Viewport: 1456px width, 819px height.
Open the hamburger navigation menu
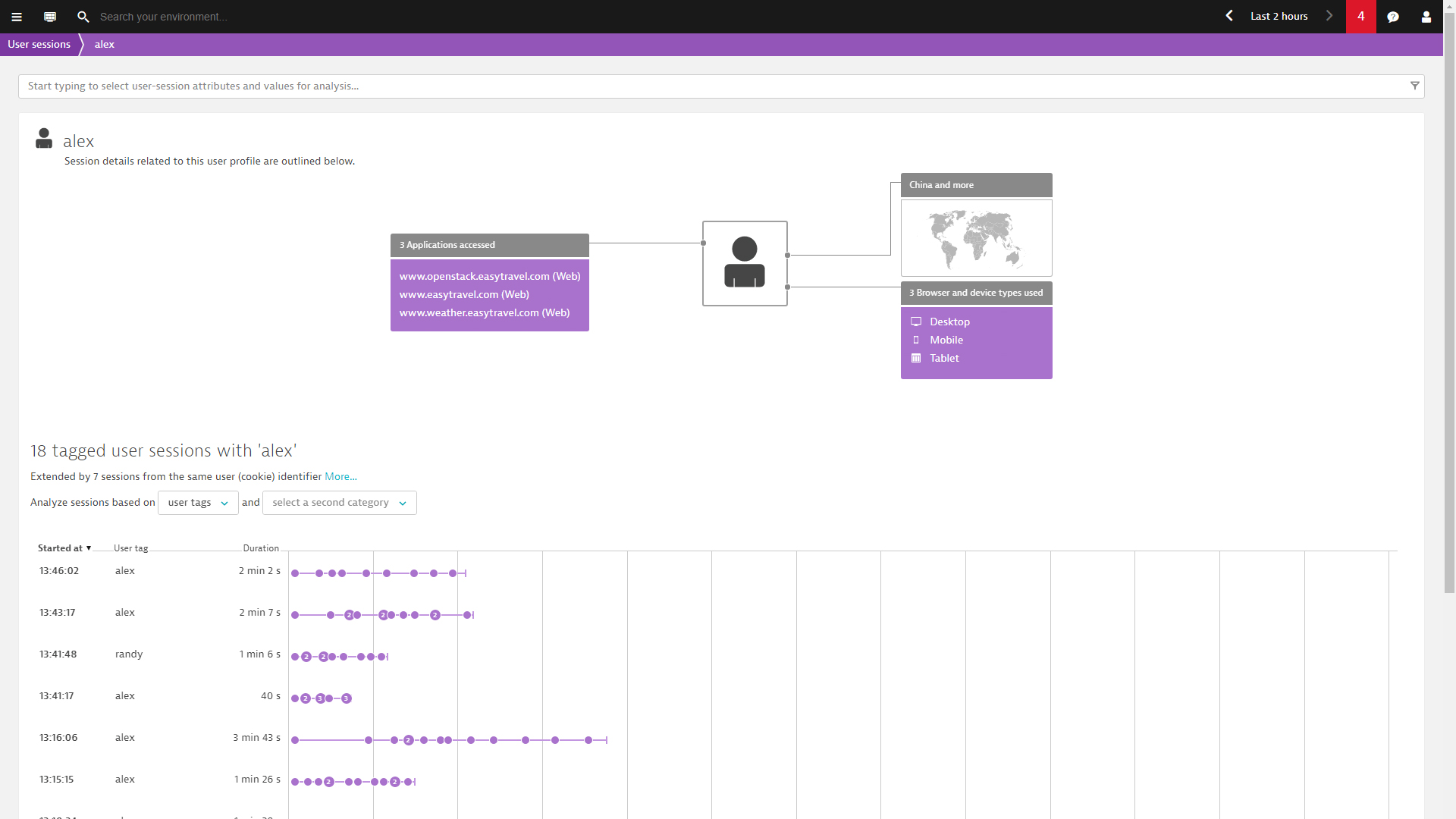coord(17,17)
